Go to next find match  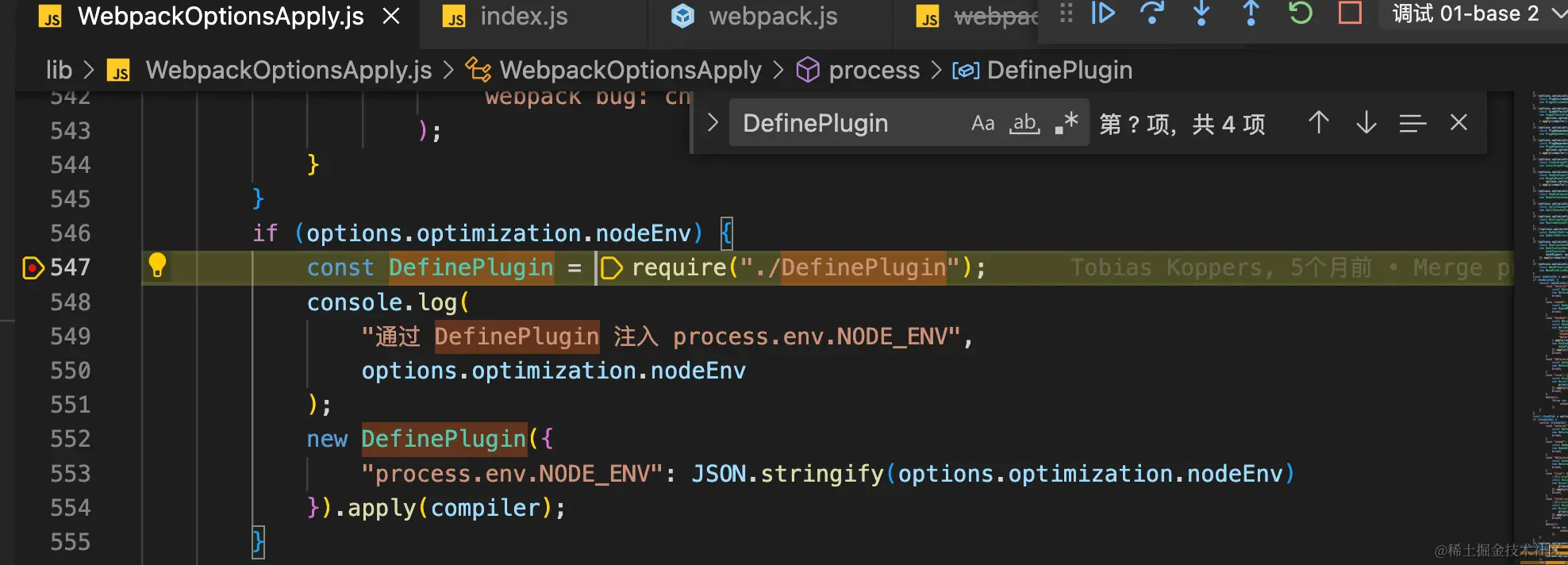click(1366, 123)
